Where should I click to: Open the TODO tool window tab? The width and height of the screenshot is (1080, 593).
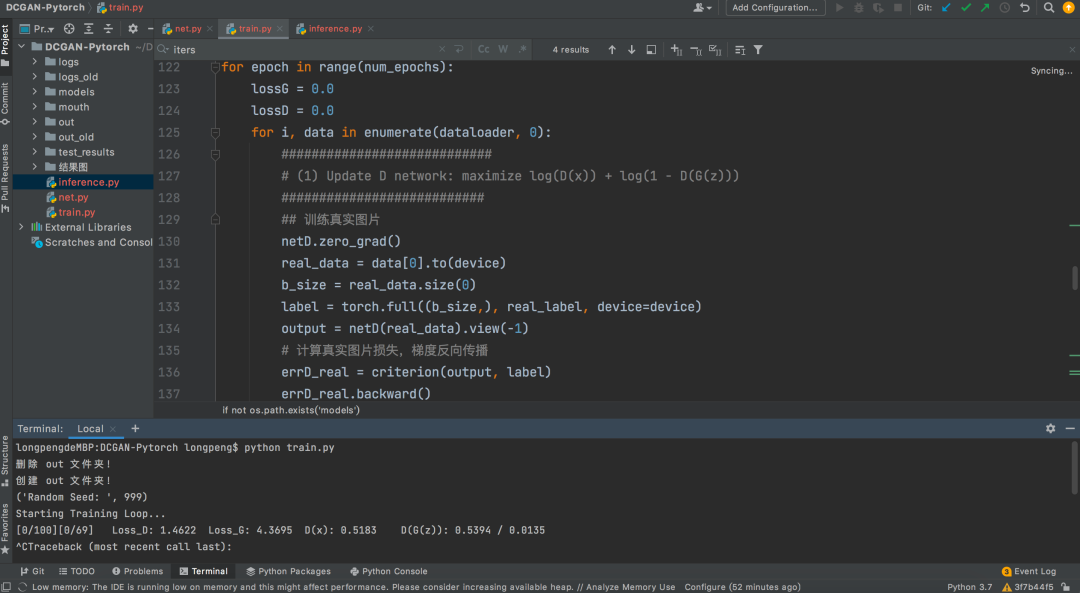click(76, 572)
